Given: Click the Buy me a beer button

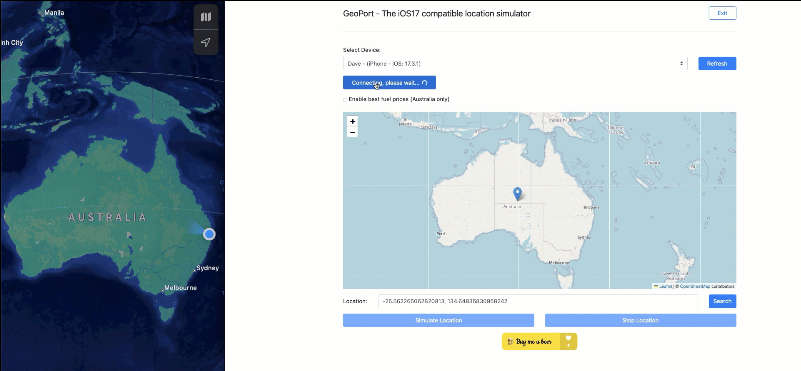Looking at the screenshot, I should (x=539, y=341).
